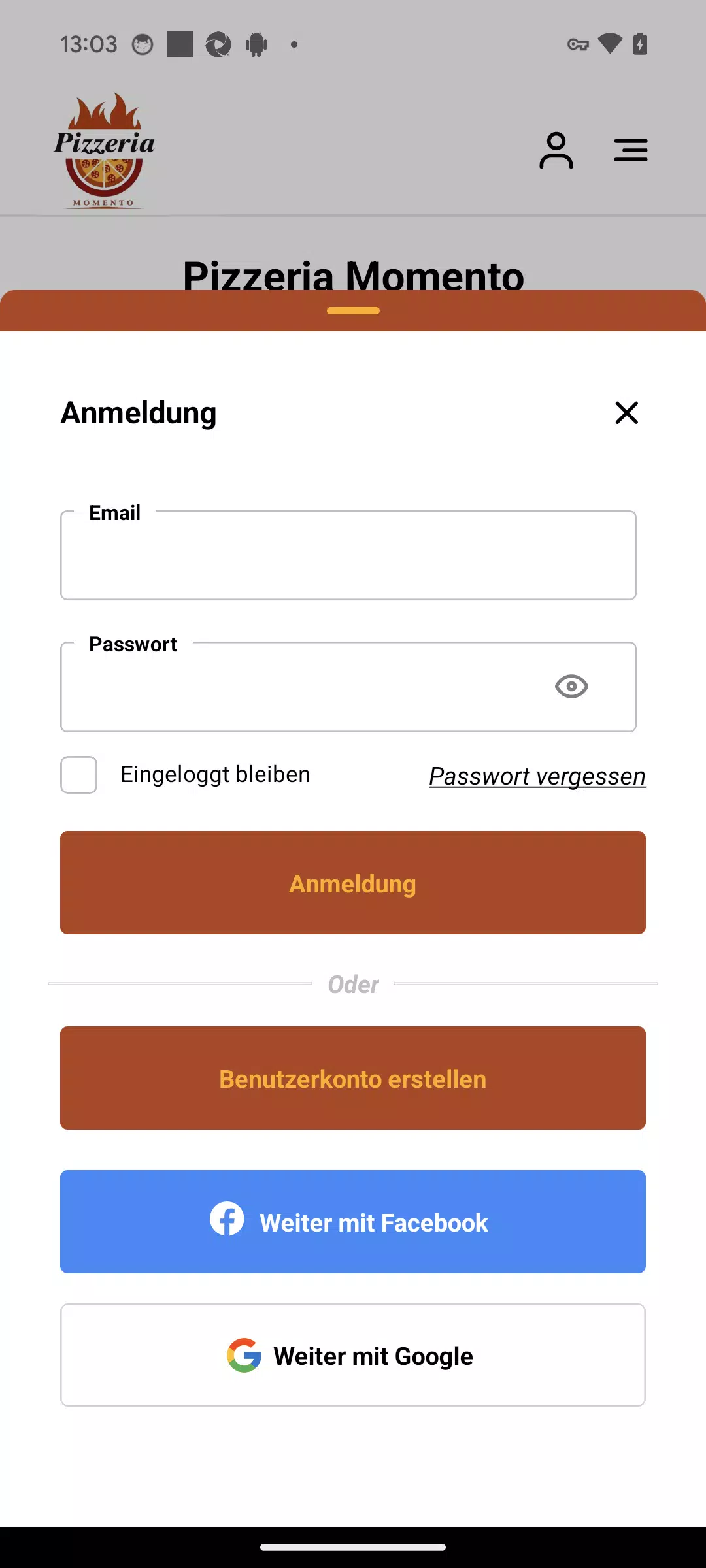The image size is (706, 1568).
Task: Submit with the Anmeldung button
Action: [353, 883]
